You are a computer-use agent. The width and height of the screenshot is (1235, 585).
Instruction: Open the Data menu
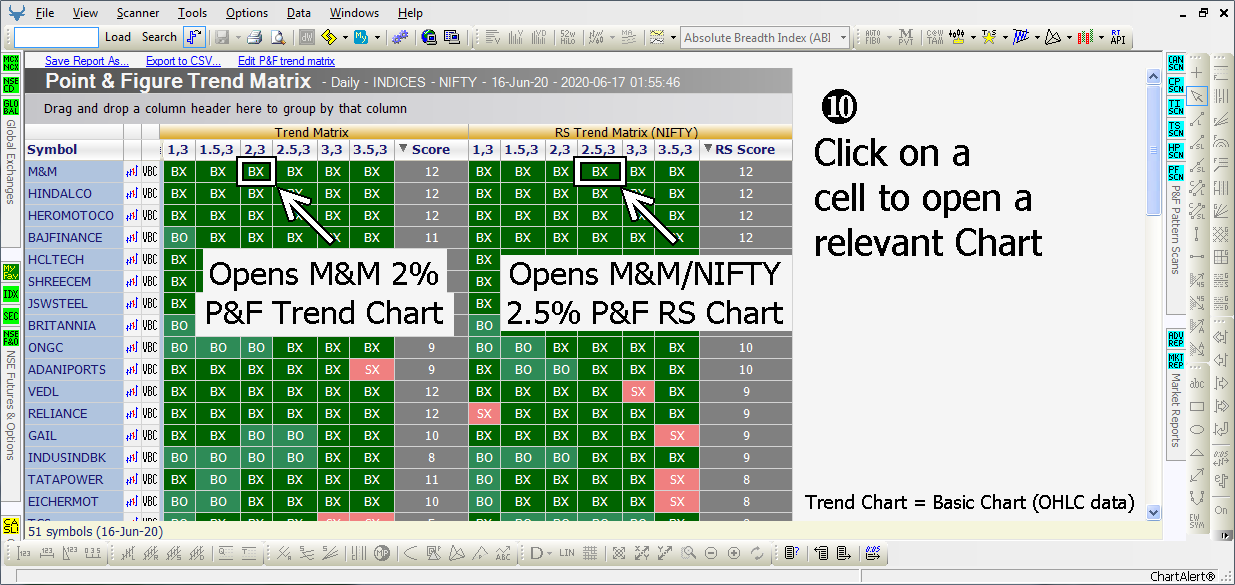click(x=298, y=13)
